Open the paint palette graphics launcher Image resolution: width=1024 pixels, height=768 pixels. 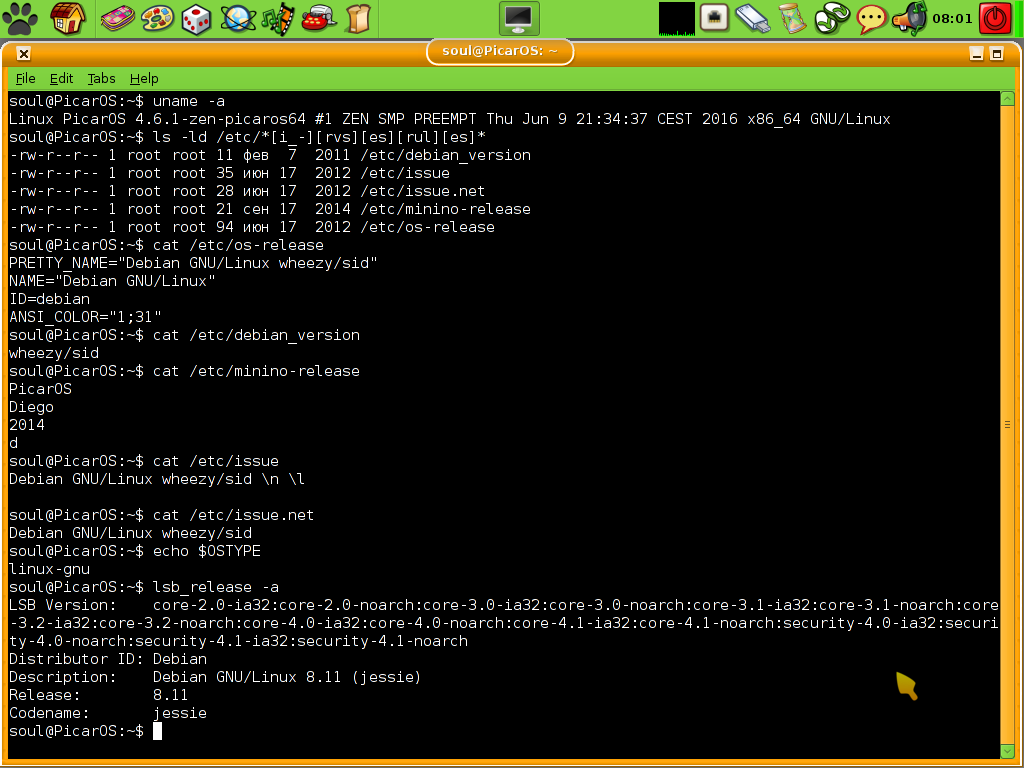157,19
